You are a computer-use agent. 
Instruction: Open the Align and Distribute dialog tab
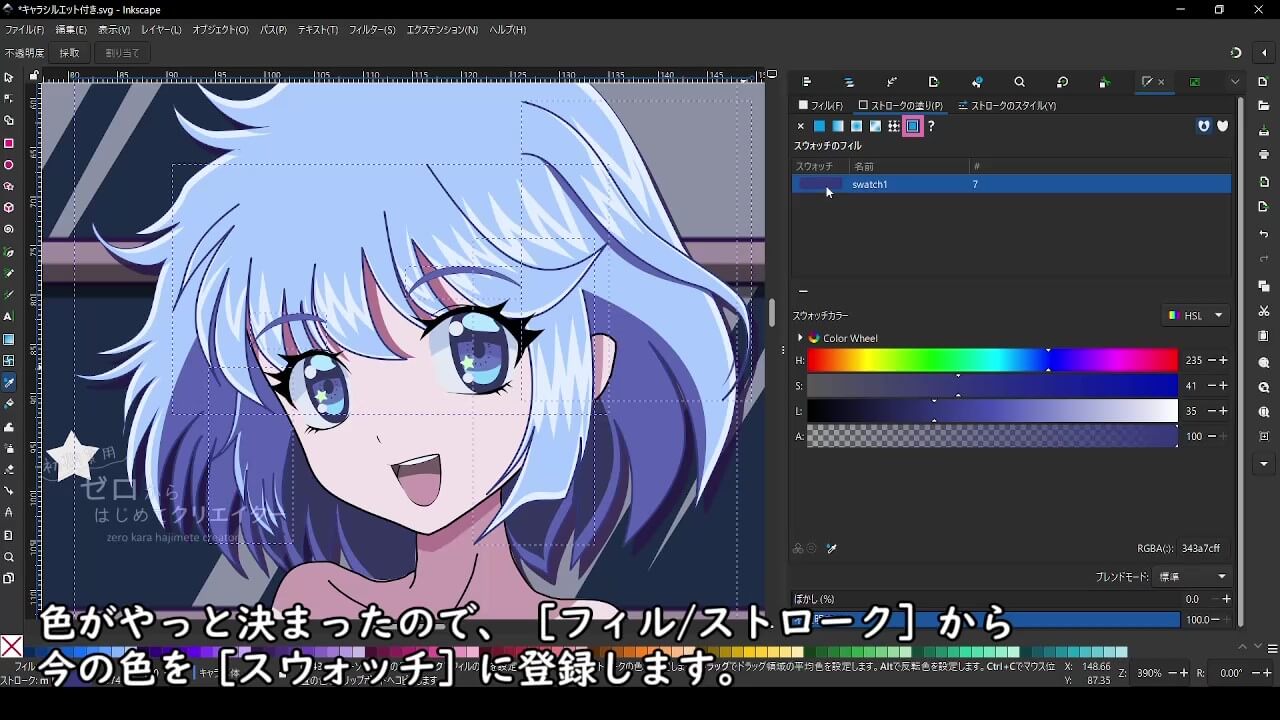pyautogui.click(x=807, y=82)
